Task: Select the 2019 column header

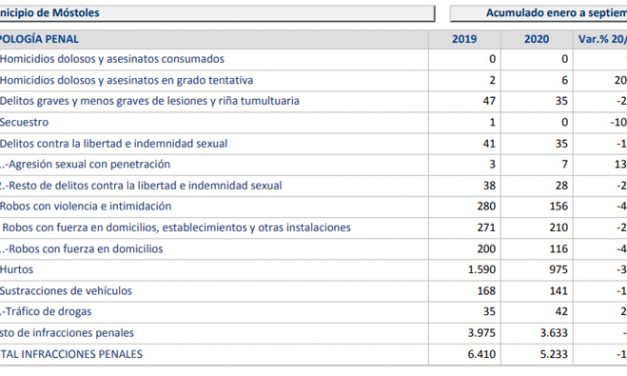Action: point(464,39)
